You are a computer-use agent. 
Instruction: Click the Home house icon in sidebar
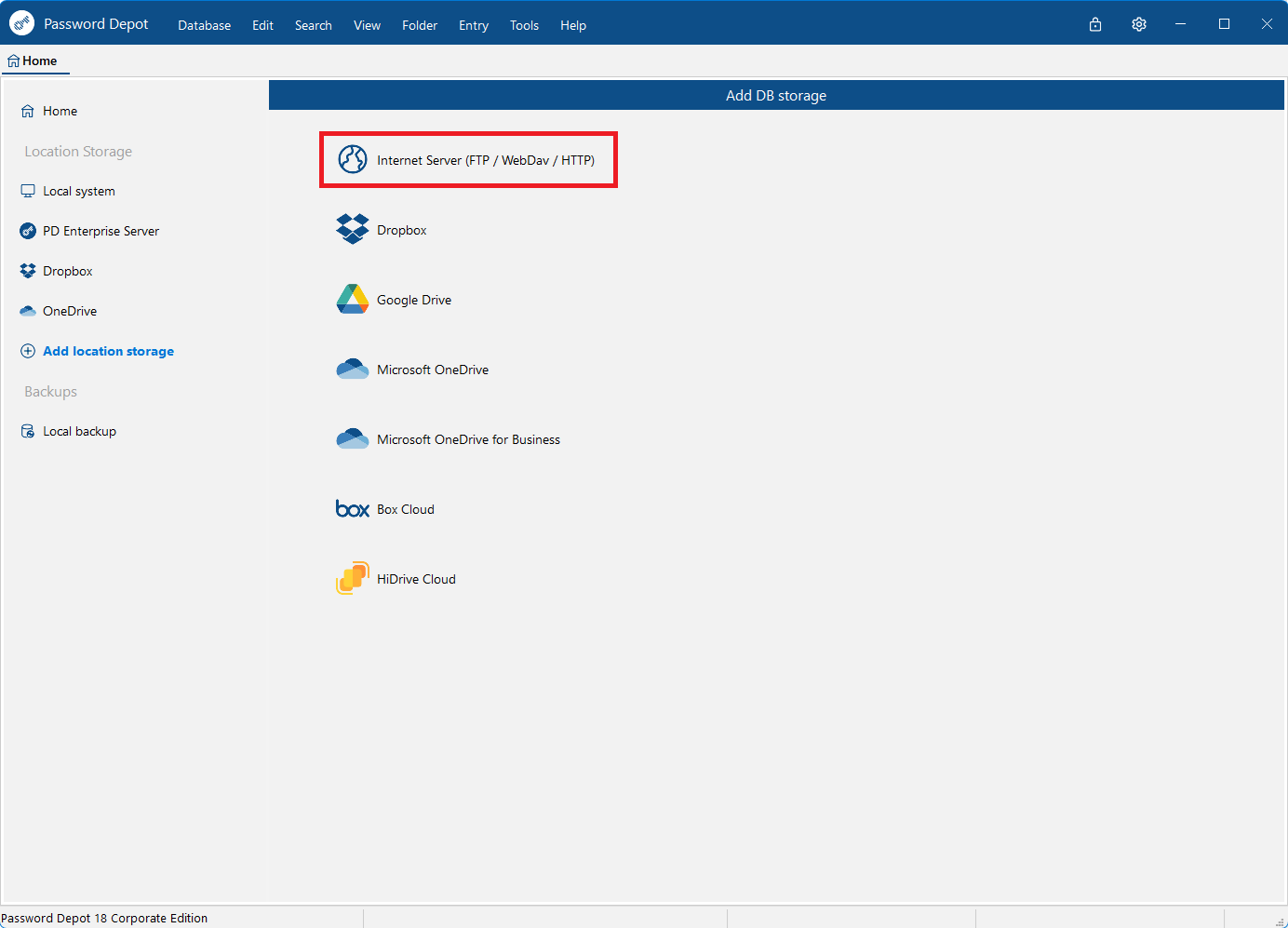click(x=28, y=111)
